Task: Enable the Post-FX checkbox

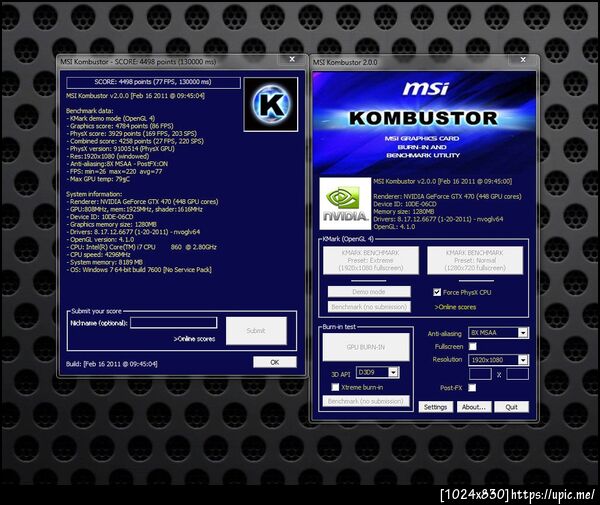Action: [473, 388]
